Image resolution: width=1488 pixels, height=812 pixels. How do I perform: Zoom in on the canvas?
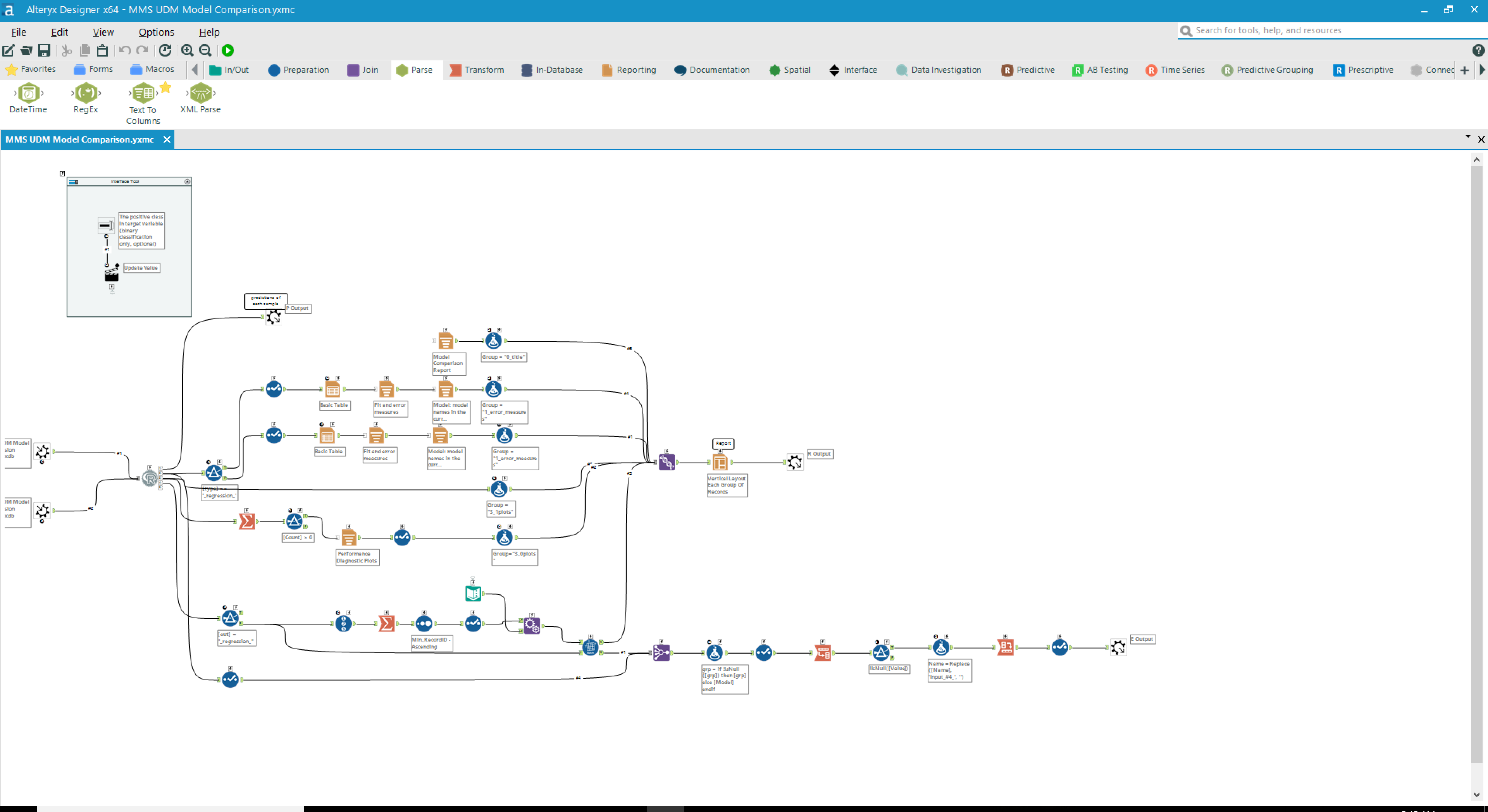(187, 51)
